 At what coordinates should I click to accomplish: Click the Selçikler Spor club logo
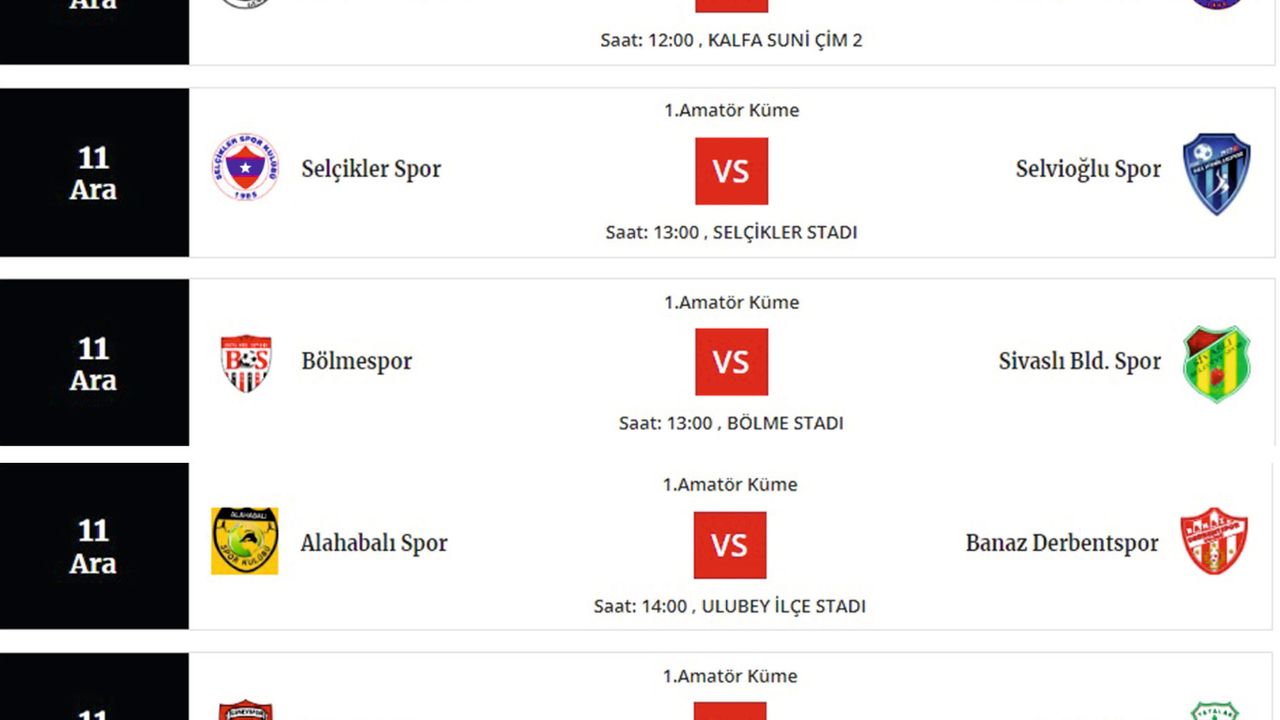[245, 167]
